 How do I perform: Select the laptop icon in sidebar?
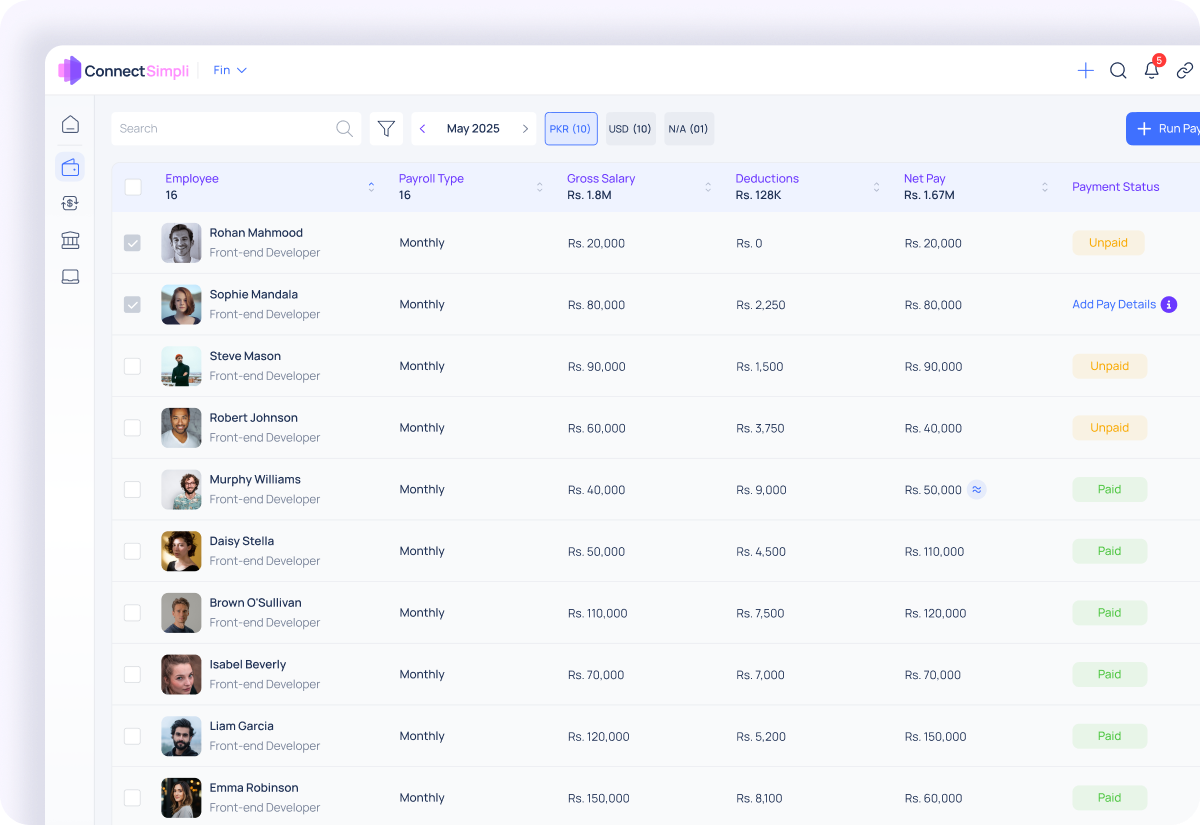(x=70, y=277)
